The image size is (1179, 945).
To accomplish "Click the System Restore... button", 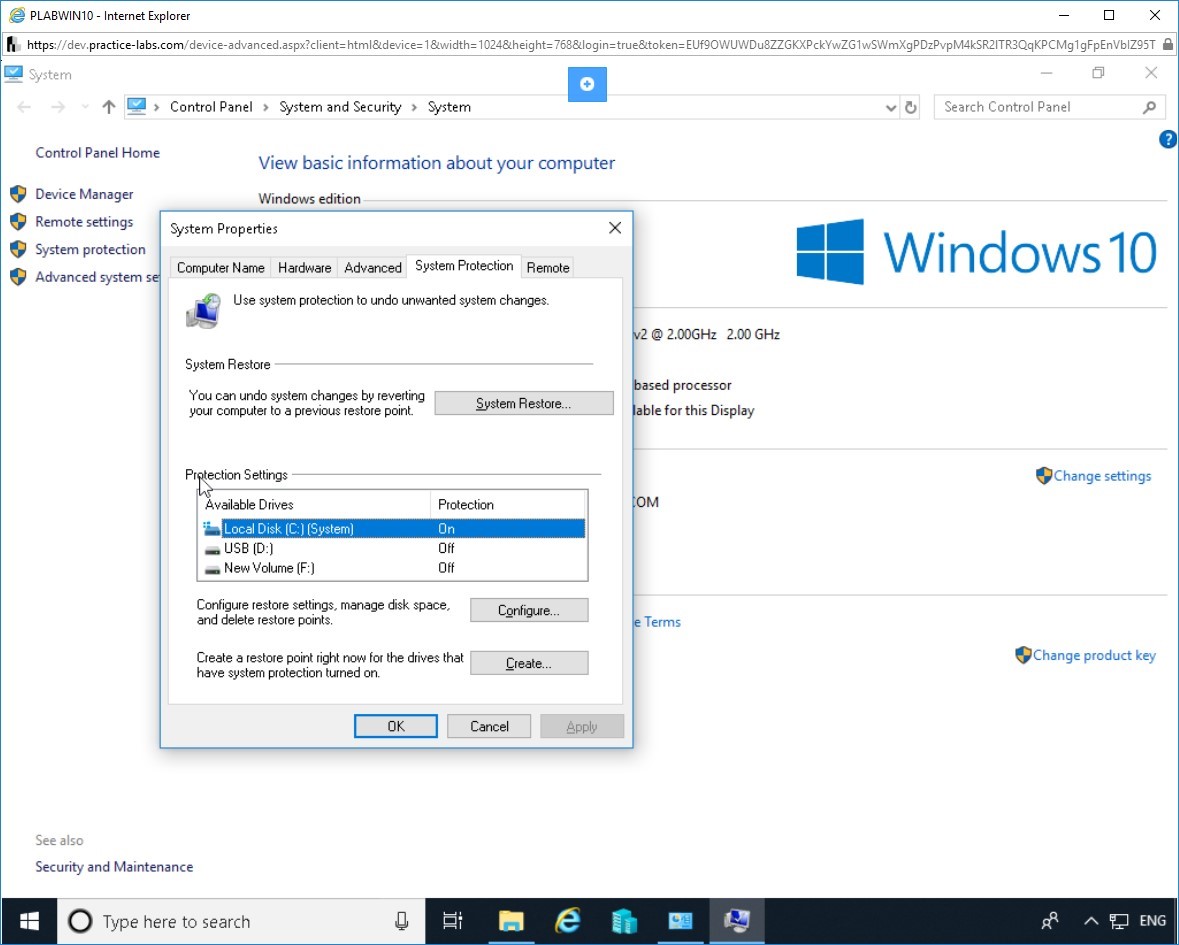I will click(x=523, y=404).
